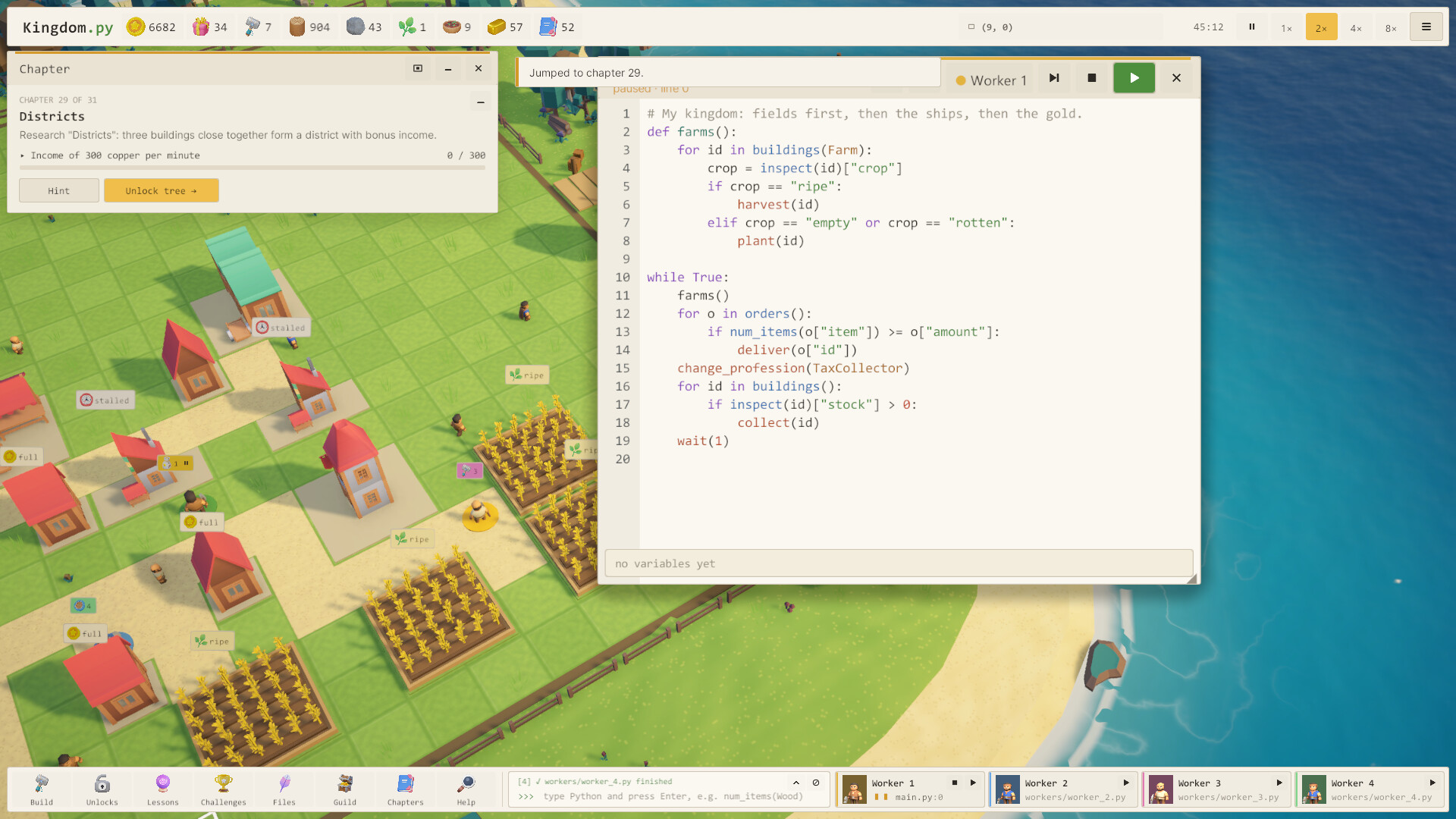Clear the console output
Image resolution: width=1456 pixels, height=819 pixels.
(x=816, y=783)
